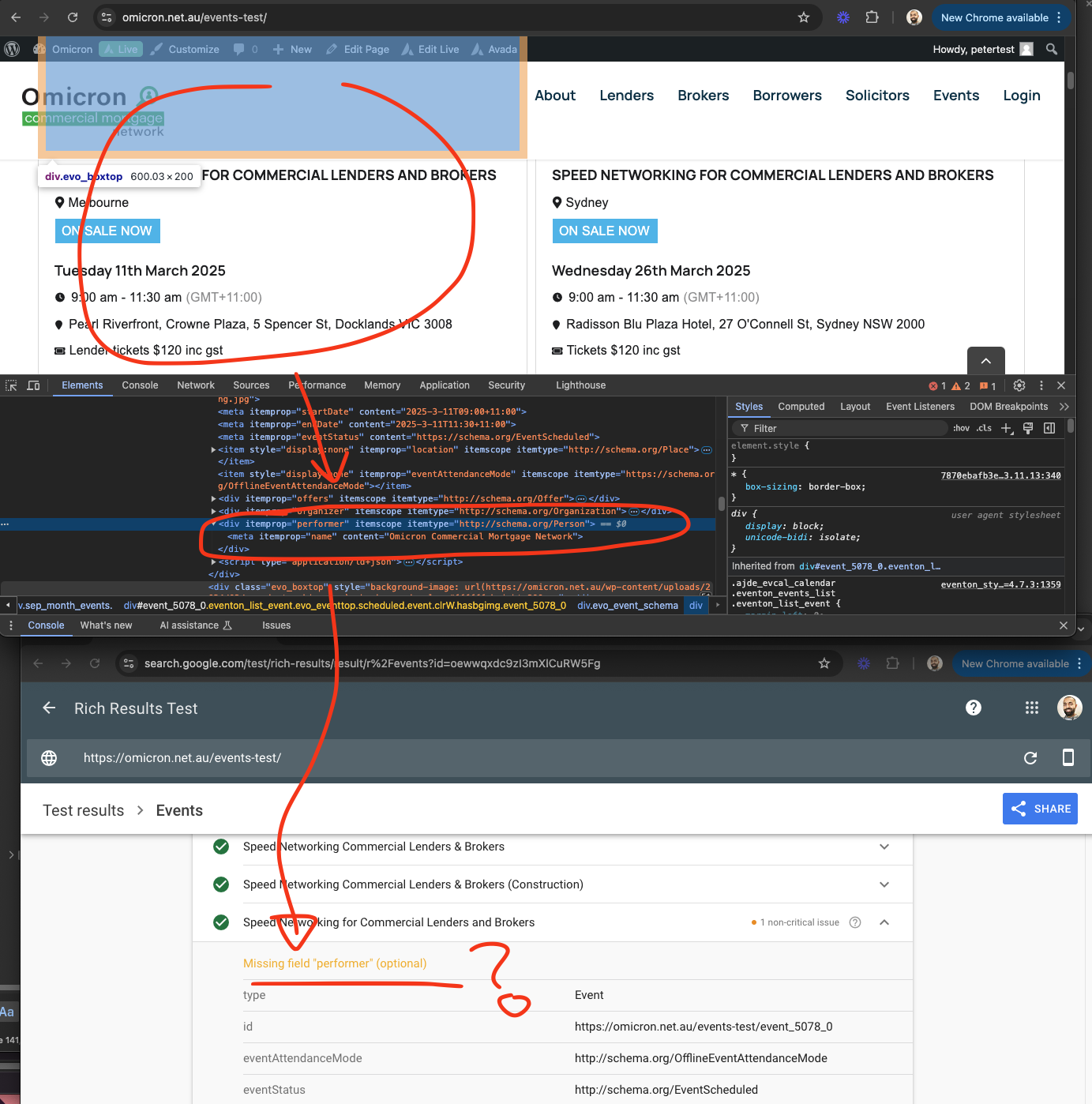This screenshot has width=1092, height=1104.
Task: Collapse the itemprop="performer" div node
Action: coord(214,524)
